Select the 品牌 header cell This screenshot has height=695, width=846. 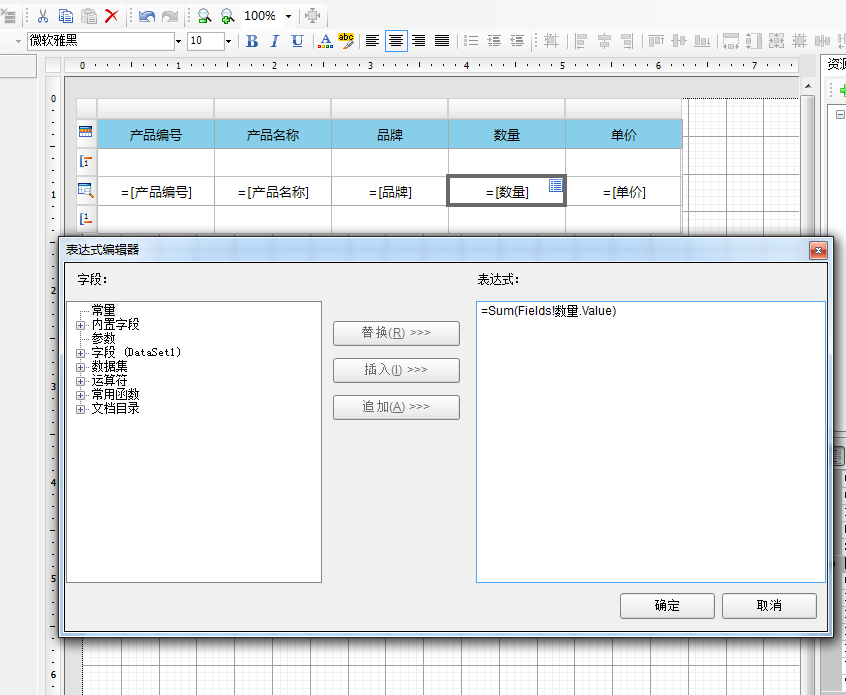390,134
